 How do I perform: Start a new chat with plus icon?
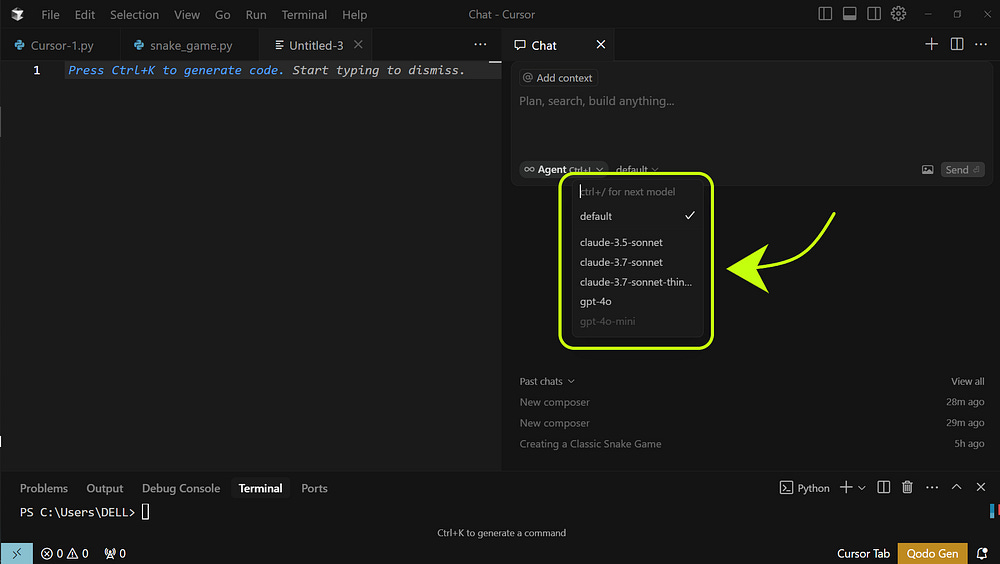click(x=931, y=44)
